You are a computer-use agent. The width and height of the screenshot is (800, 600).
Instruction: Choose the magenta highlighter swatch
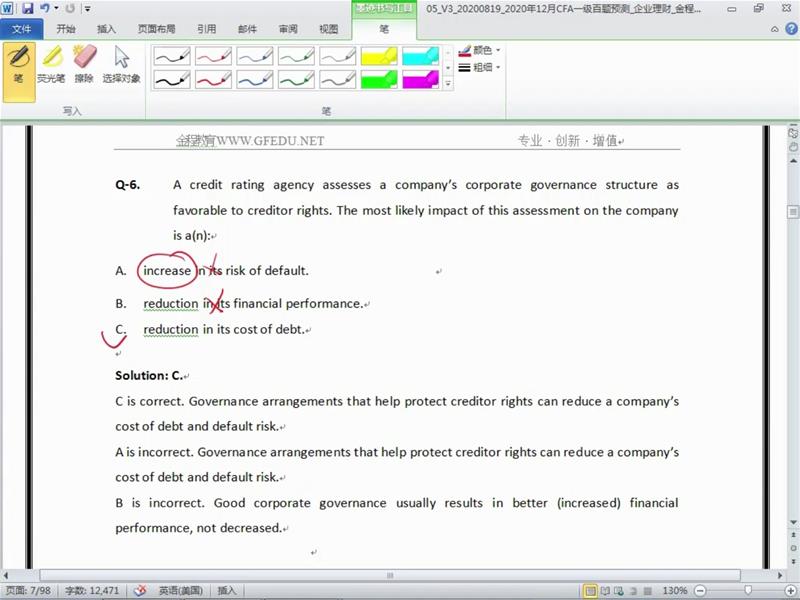[x=420, y=80]
